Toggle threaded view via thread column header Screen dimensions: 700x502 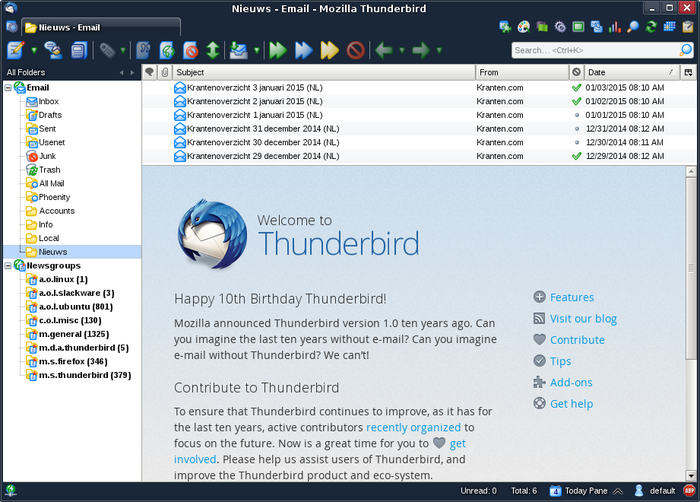[x=150, y=72]
